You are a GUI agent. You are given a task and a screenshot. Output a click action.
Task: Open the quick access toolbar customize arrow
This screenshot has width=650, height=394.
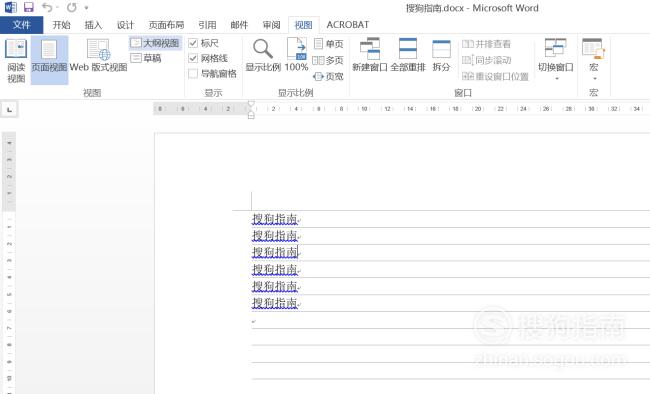coord(87,7)
